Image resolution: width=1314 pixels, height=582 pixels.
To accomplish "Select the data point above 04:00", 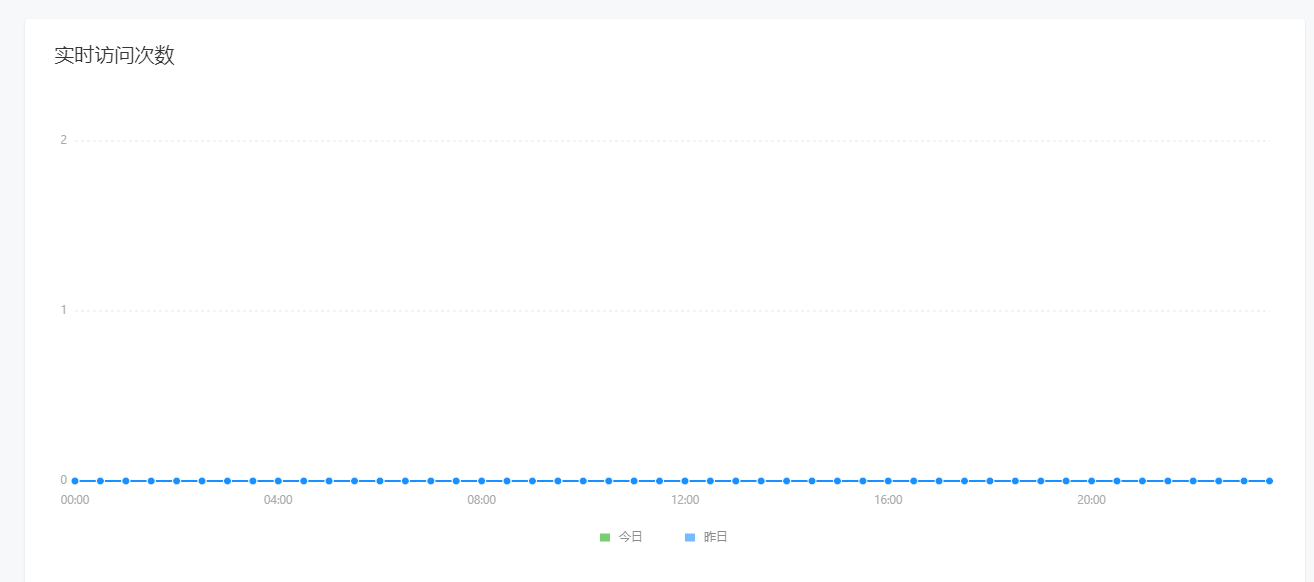I will pyautogui.click(x=278, y=481).
